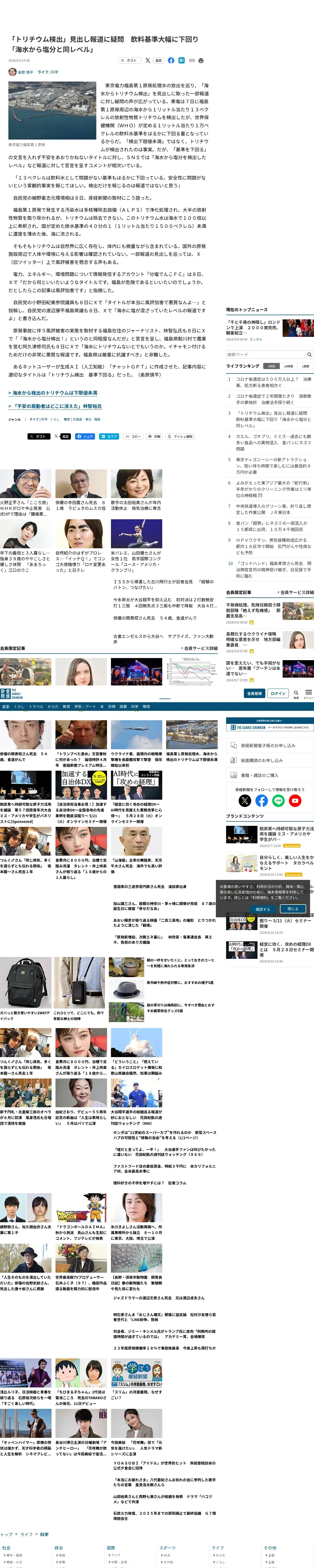Select 学術・アート in the navigation bar
Image resolution: width=314 pixels, height=1568 pixels.
click(85, 707)
